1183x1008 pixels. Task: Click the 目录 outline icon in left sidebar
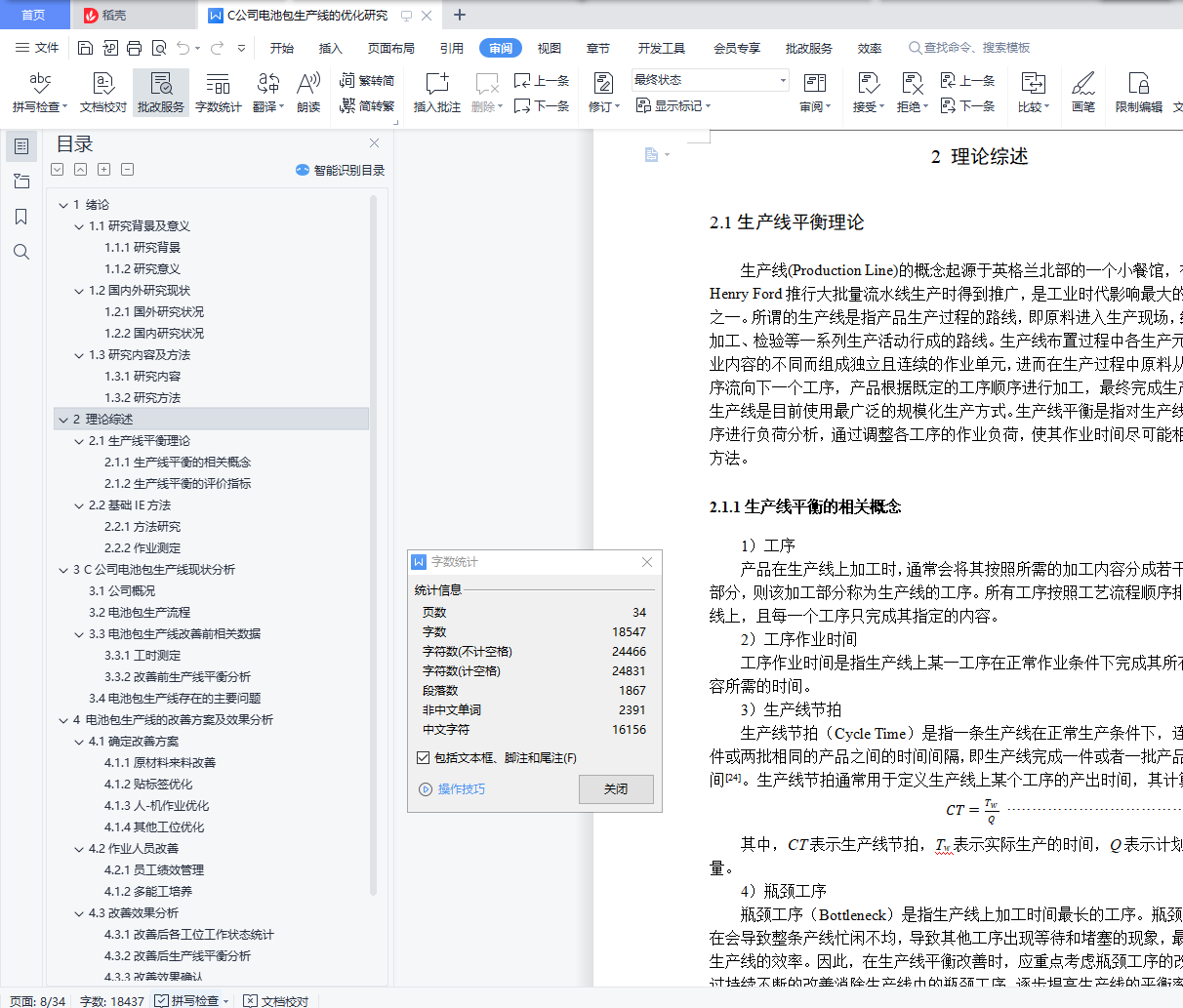(x=21, y=146)
